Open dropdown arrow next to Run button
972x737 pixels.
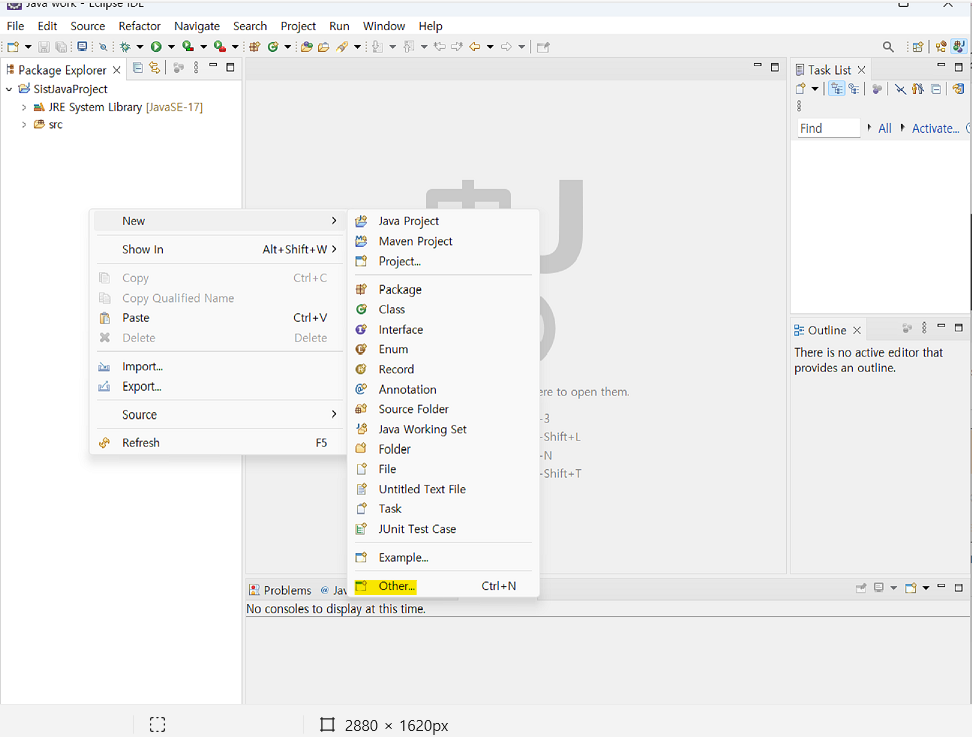coord(171,46)
